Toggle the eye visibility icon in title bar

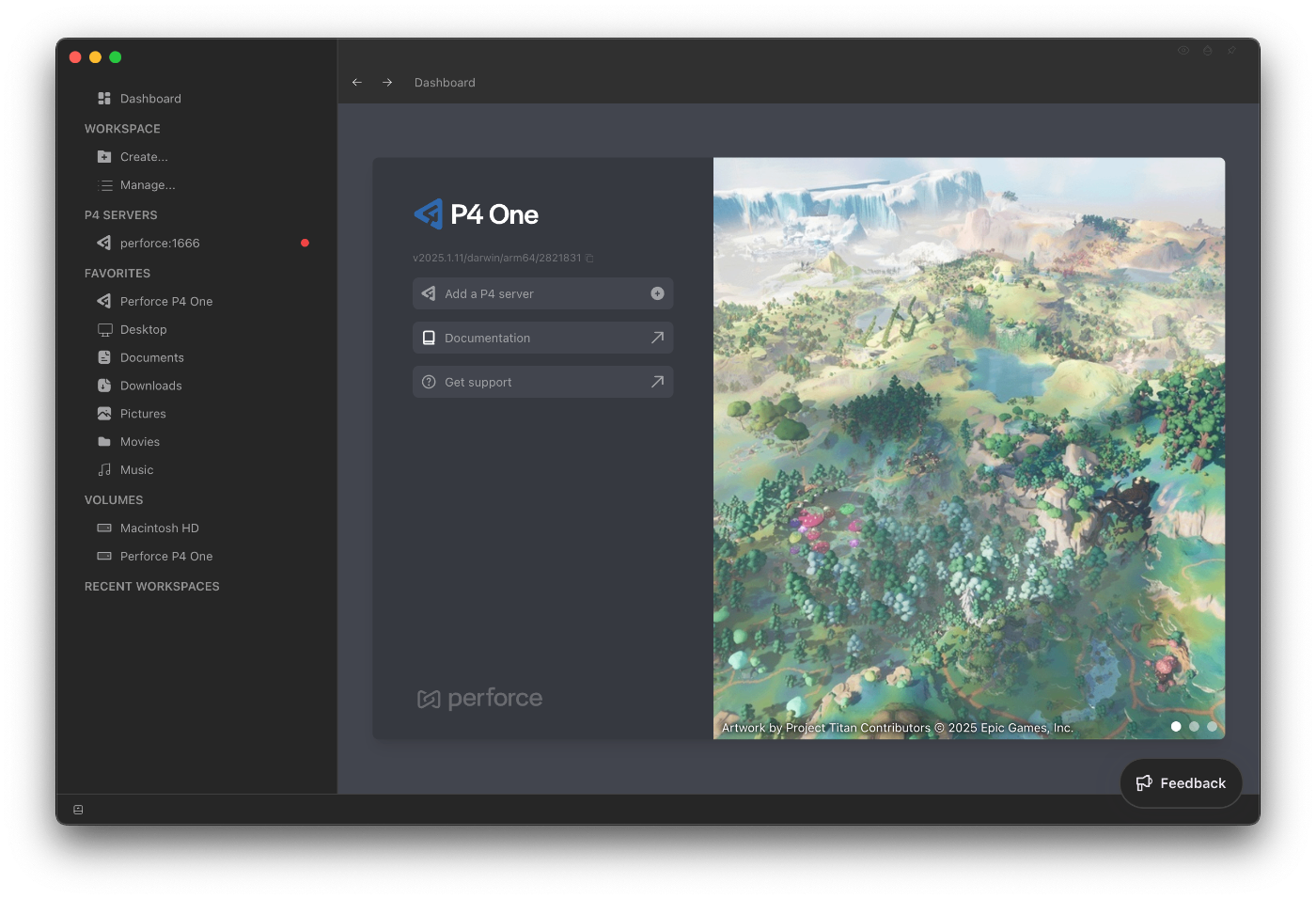tap(1183, 51)
